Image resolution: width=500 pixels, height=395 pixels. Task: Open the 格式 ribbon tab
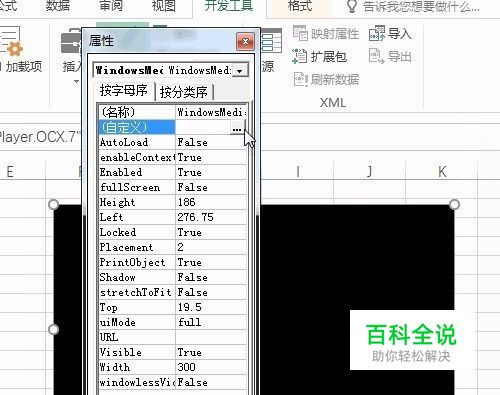(300, 6)
